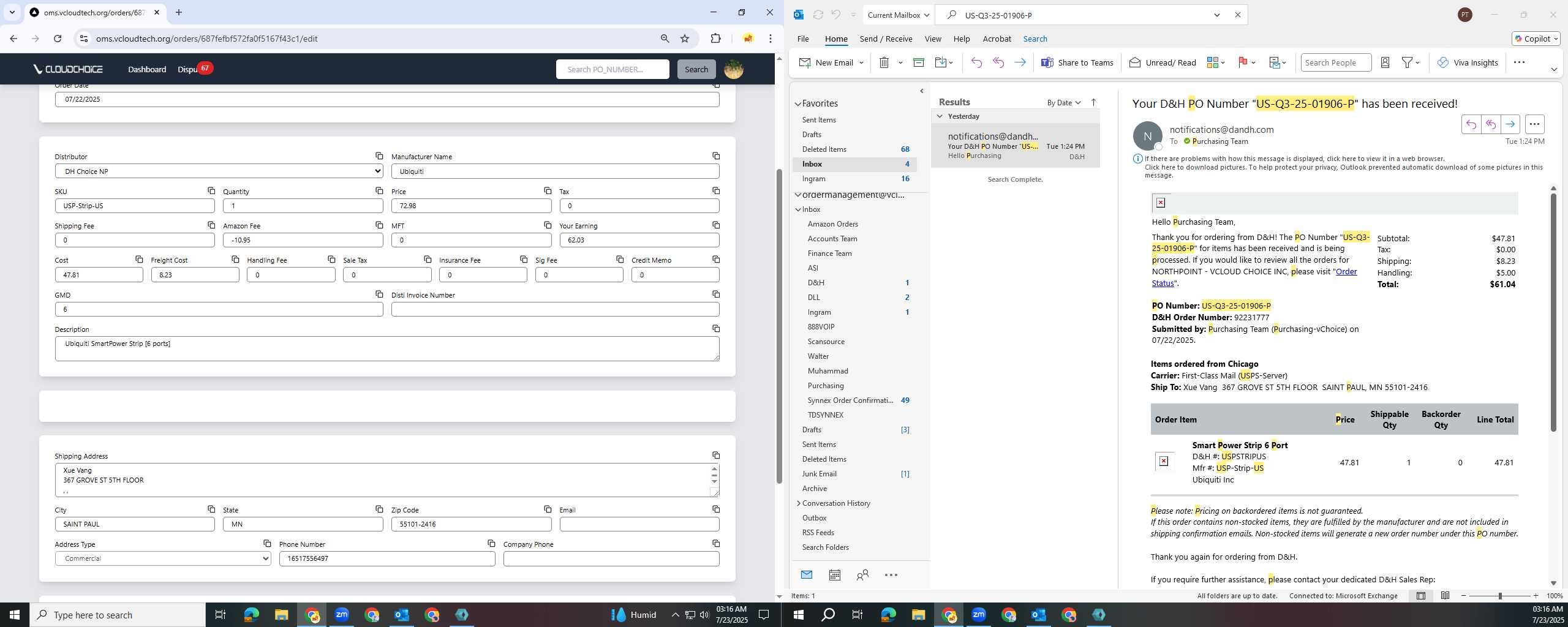Viewport: 1568px width, 627px height.
Task: Open the notifications@dandh email result
Action: coord(1016,146)
